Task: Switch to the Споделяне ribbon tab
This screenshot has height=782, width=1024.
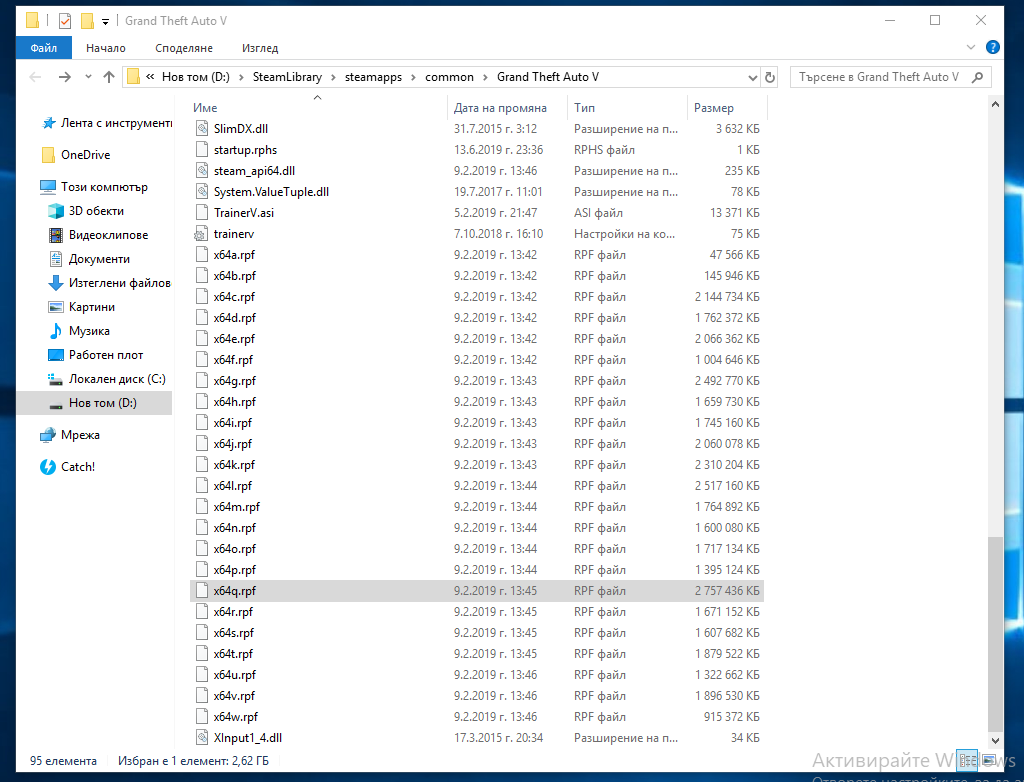Action: [184, 48]
